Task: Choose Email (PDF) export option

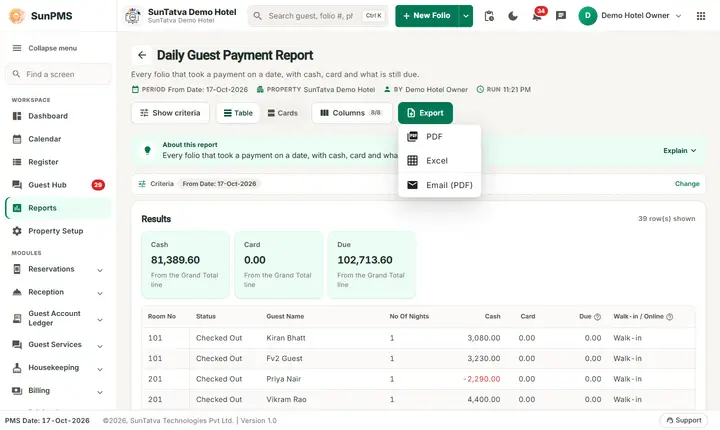Action: coord(439,185)
